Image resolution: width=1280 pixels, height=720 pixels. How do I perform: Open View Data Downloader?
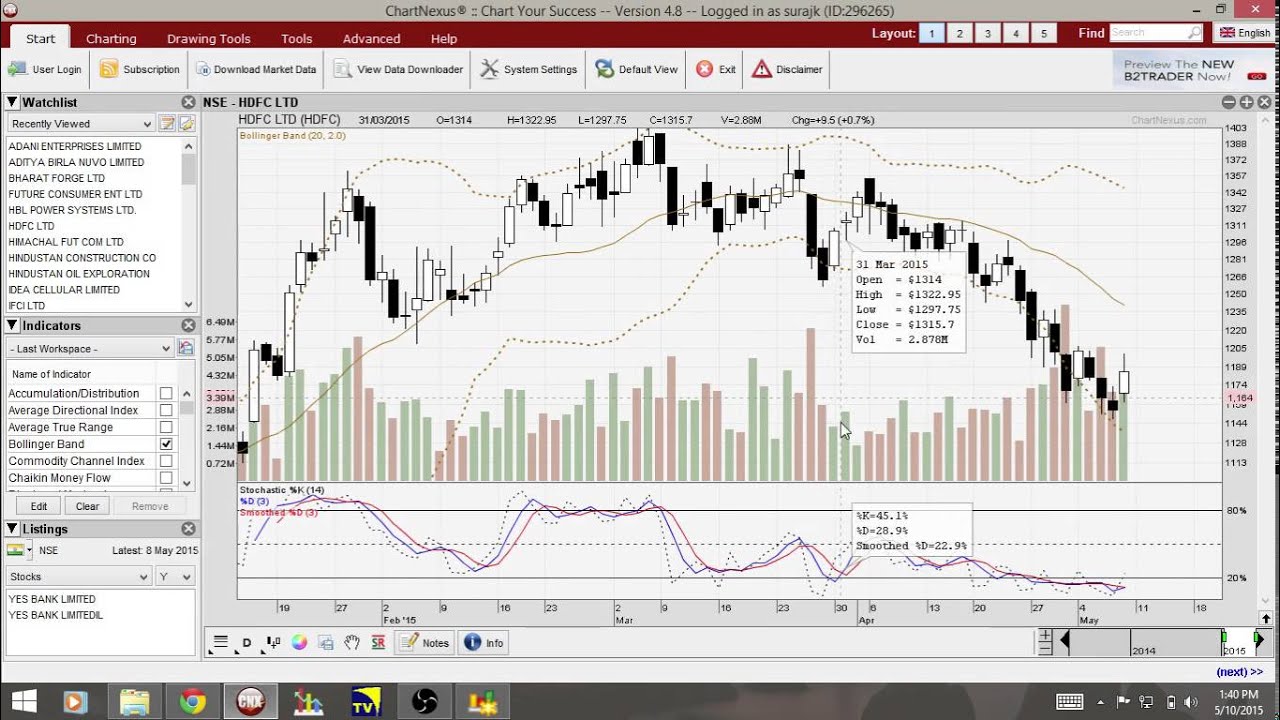(398, 70)
